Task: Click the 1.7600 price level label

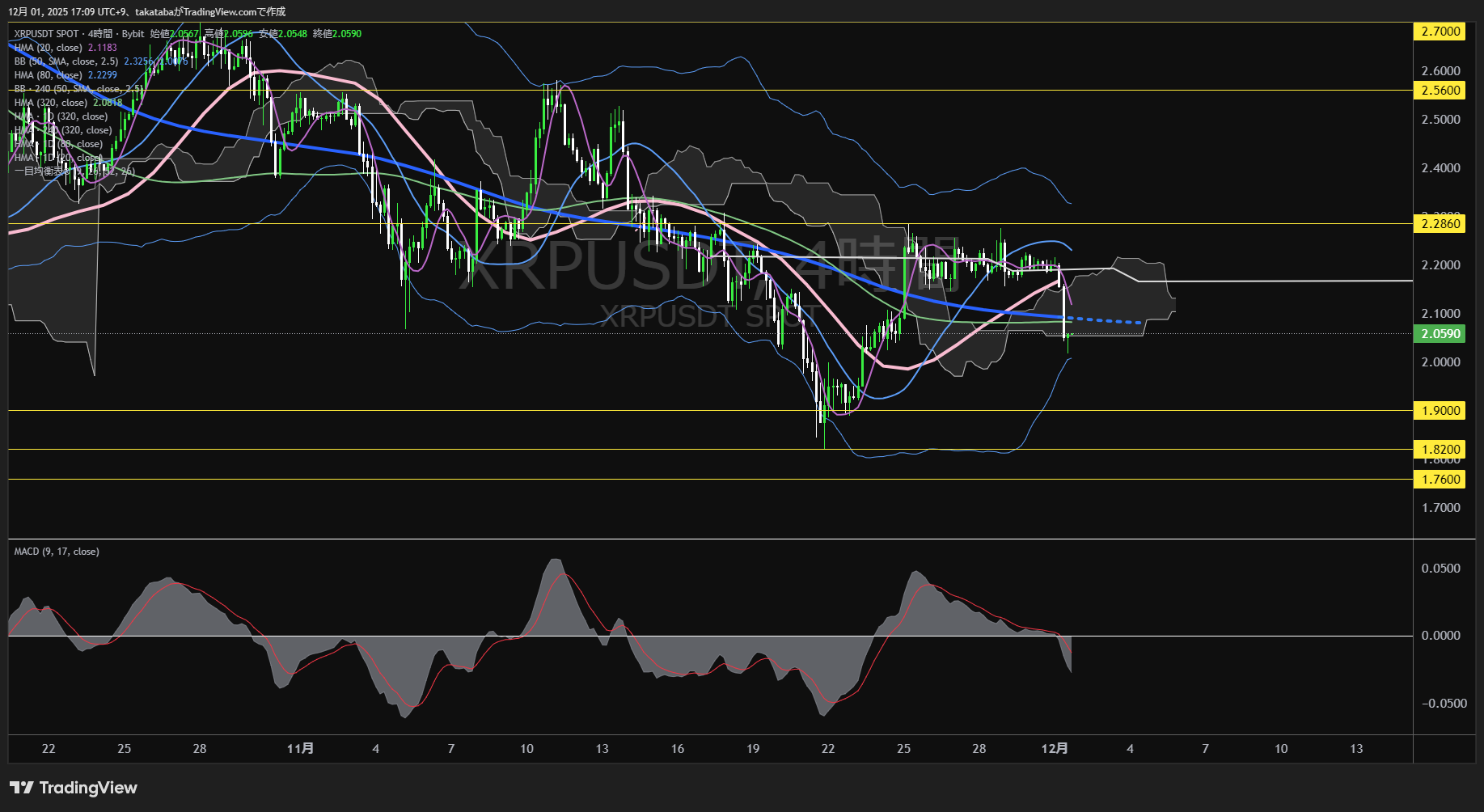Action: [1440, 480]
